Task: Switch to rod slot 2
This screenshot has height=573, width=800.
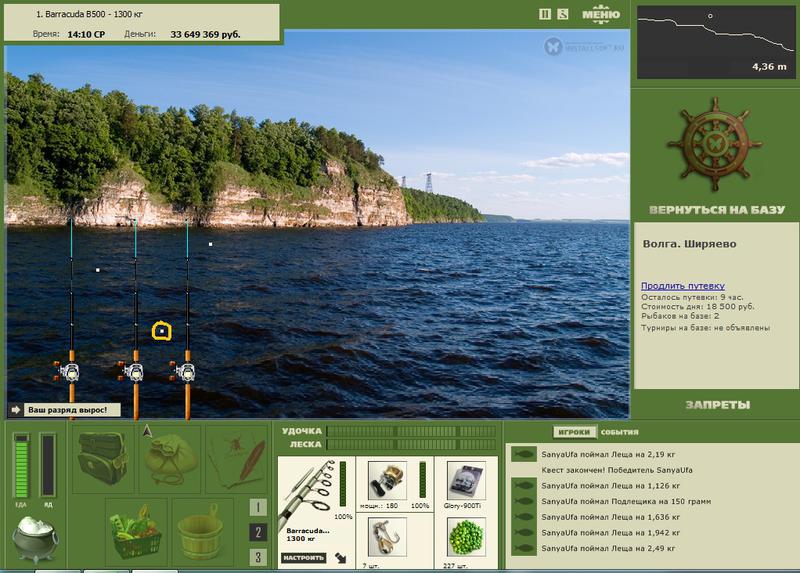Action: coord(258,532)
